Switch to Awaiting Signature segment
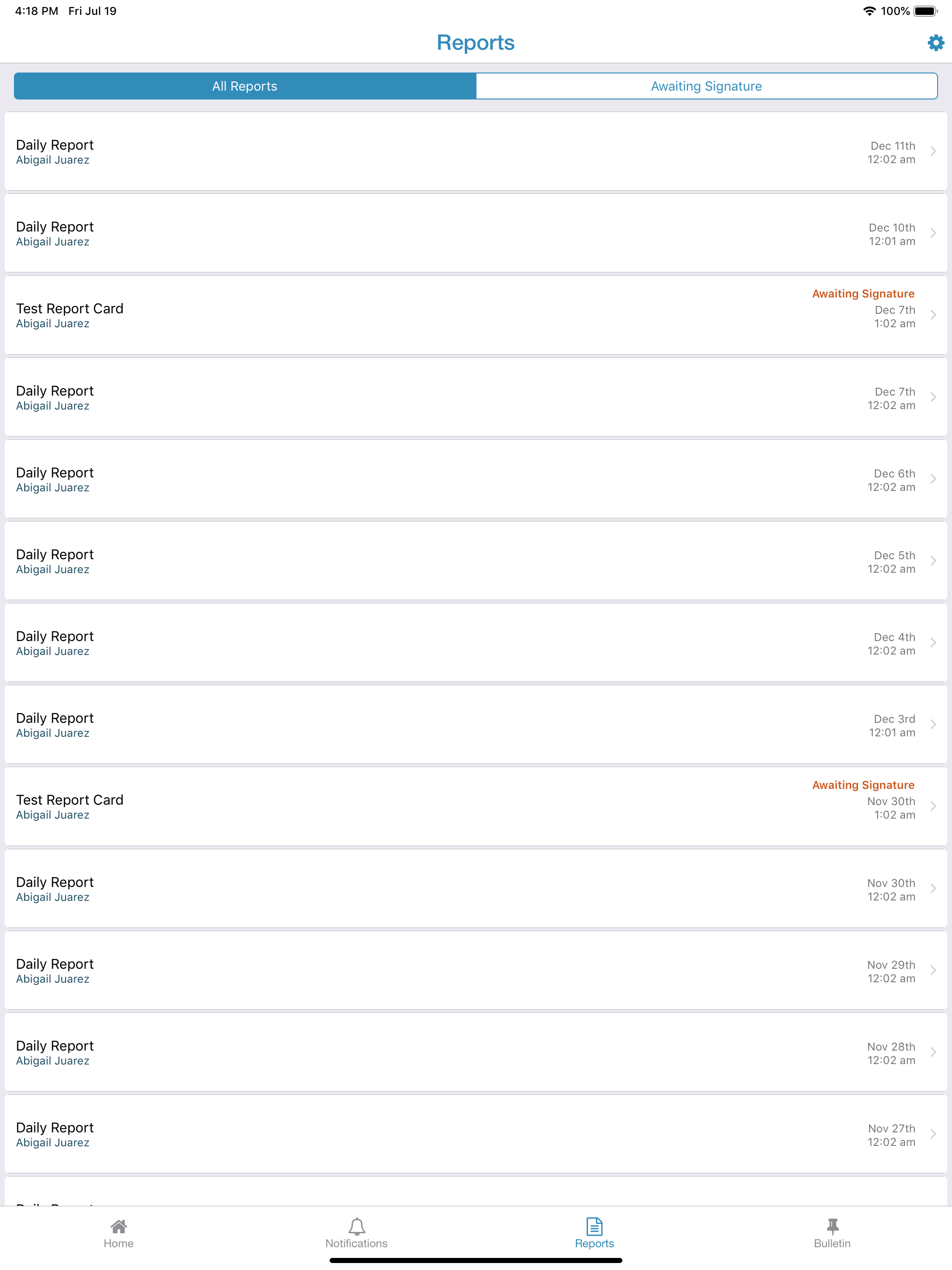952x1270 pixels. (707, 86)
